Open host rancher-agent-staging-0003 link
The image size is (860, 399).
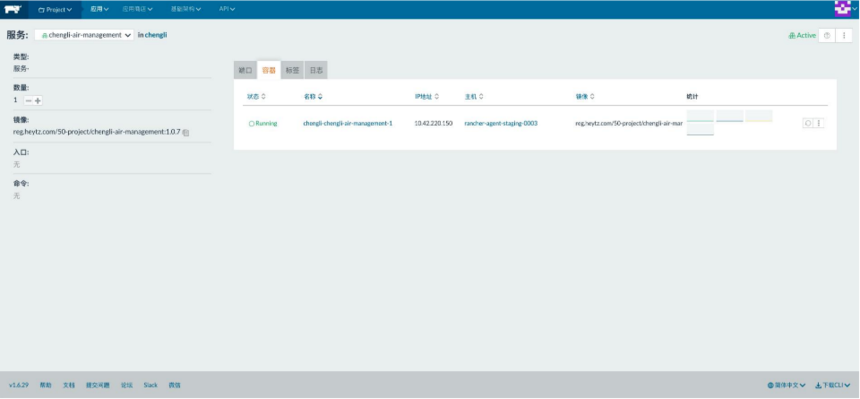pyautogui.click(x=501, y=123)
